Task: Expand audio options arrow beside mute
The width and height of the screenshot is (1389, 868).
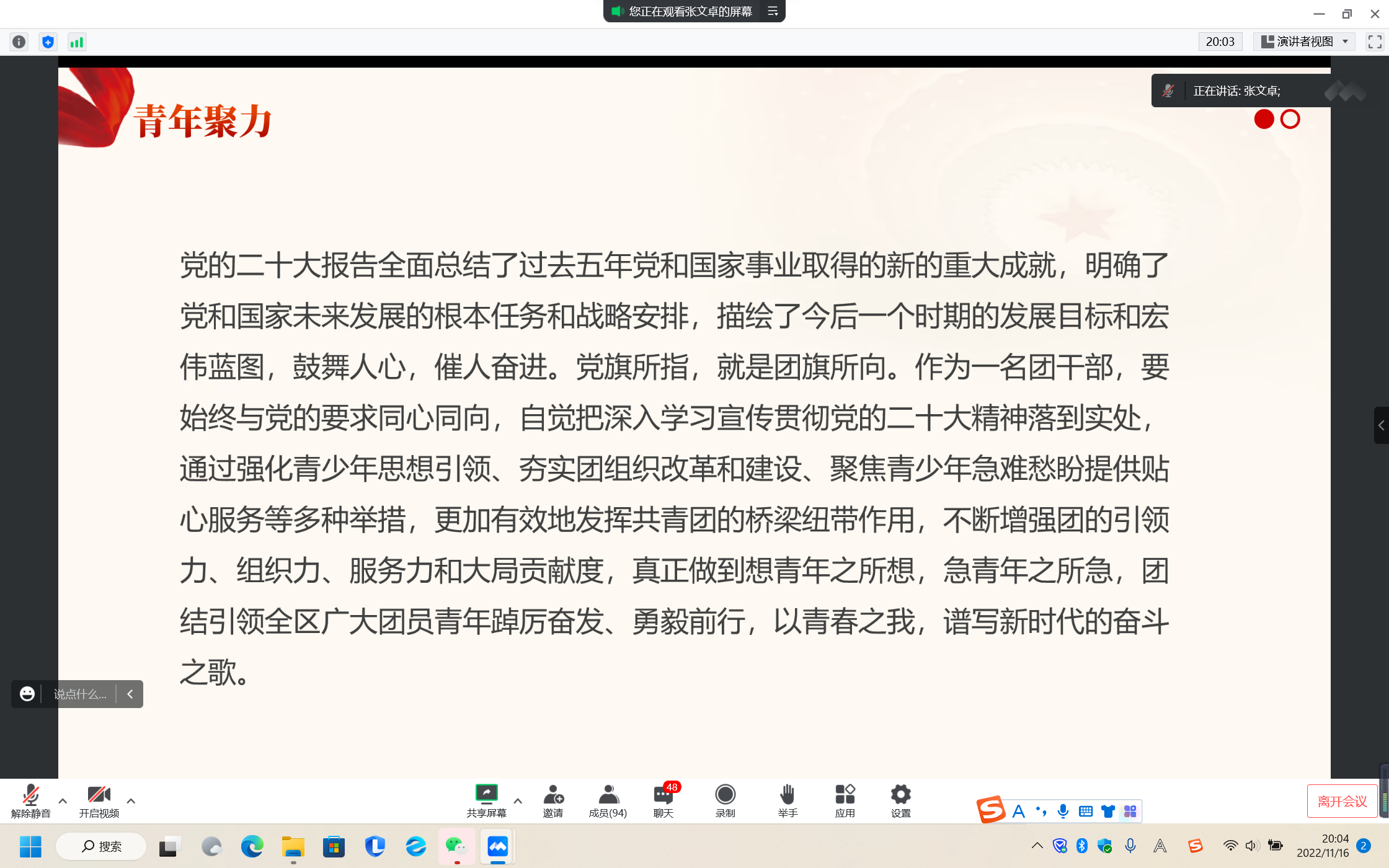Action: 63,800
